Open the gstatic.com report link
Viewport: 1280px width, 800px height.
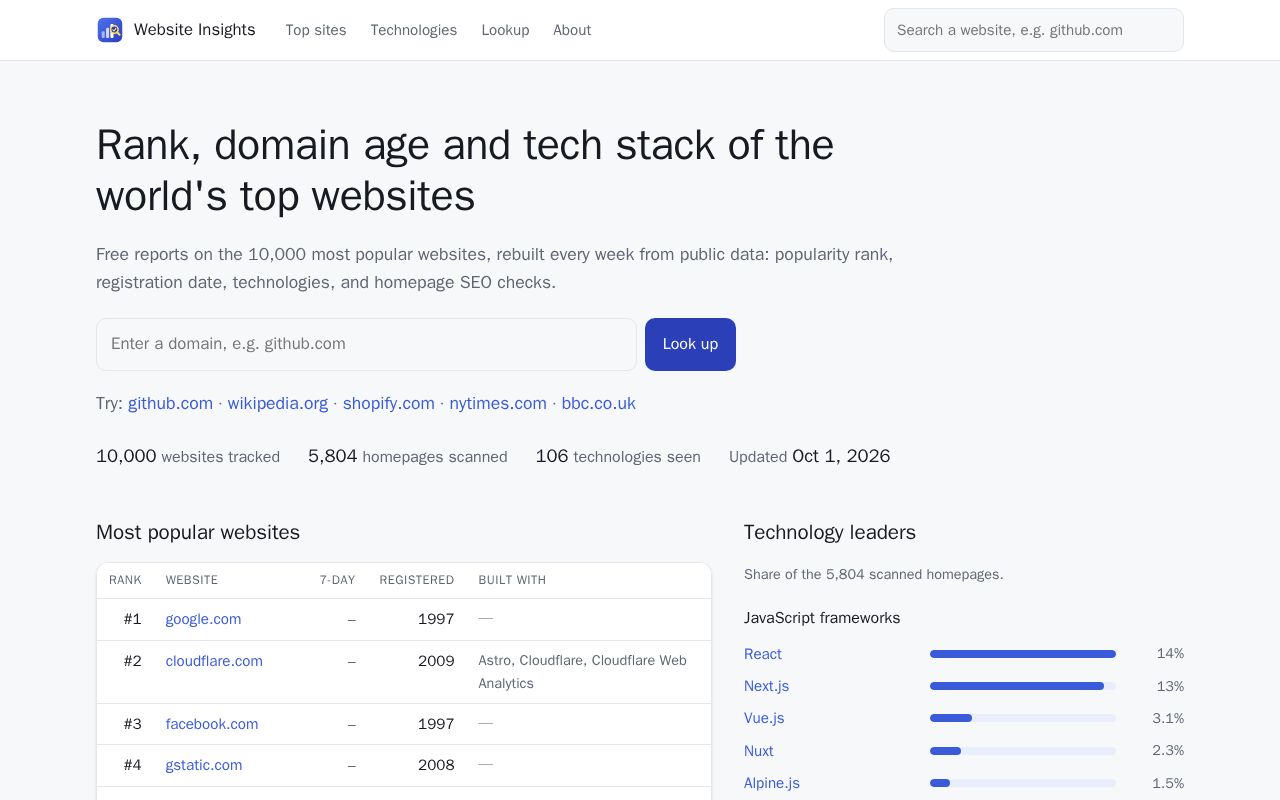pyautogui.click(x=204, y=765)
